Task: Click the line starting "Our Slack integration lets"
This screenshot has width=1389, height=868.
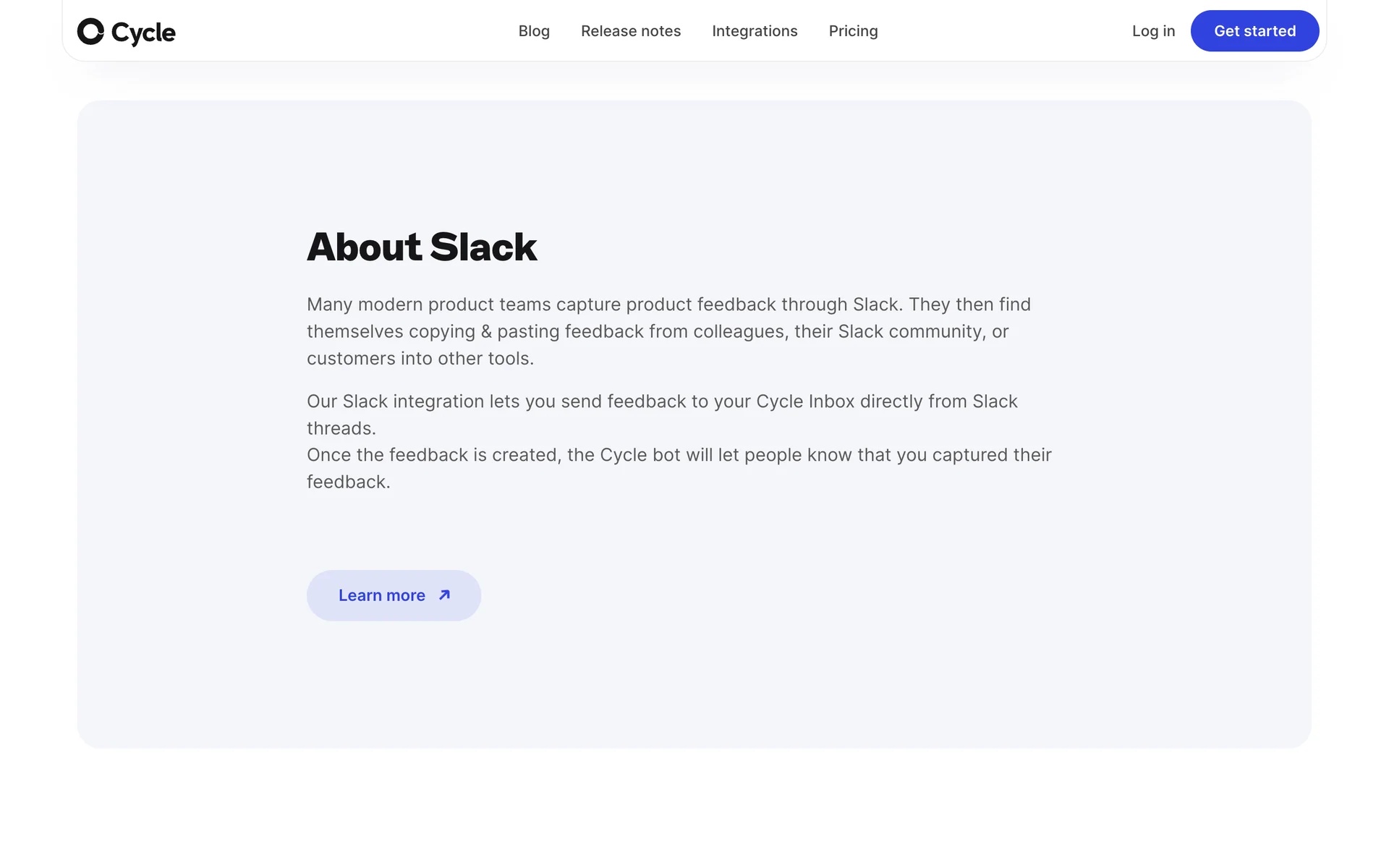Action: pos(661,401)
